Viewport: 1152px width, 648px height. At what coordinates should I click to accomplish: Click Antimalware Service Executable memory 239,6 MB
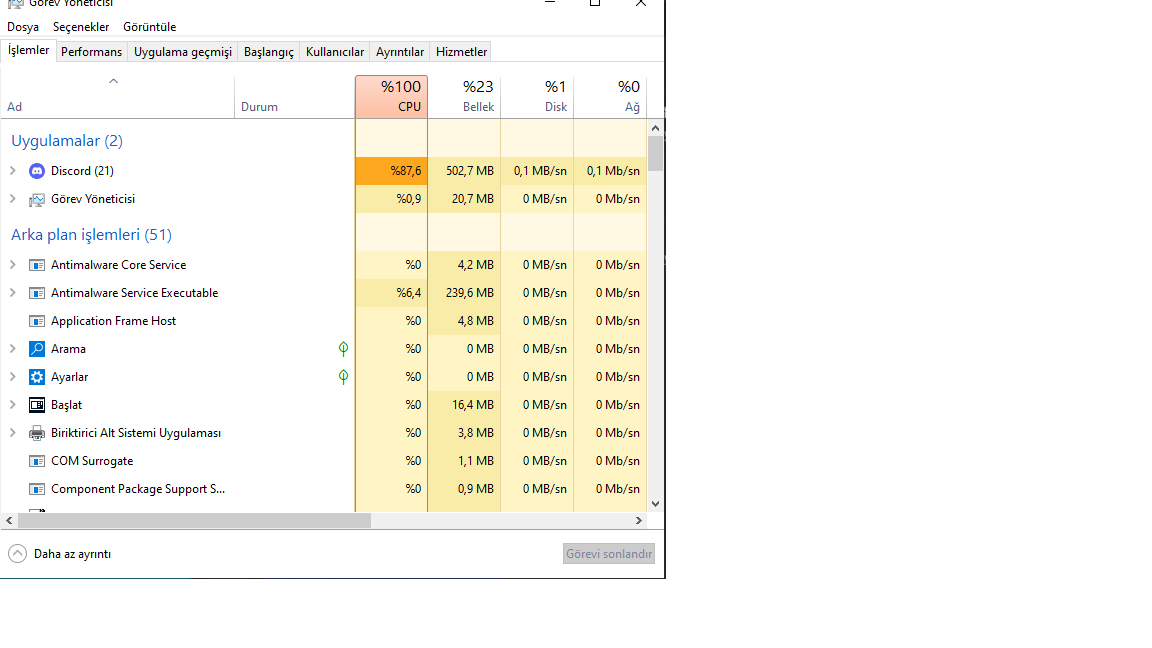[x=469, y=293]
